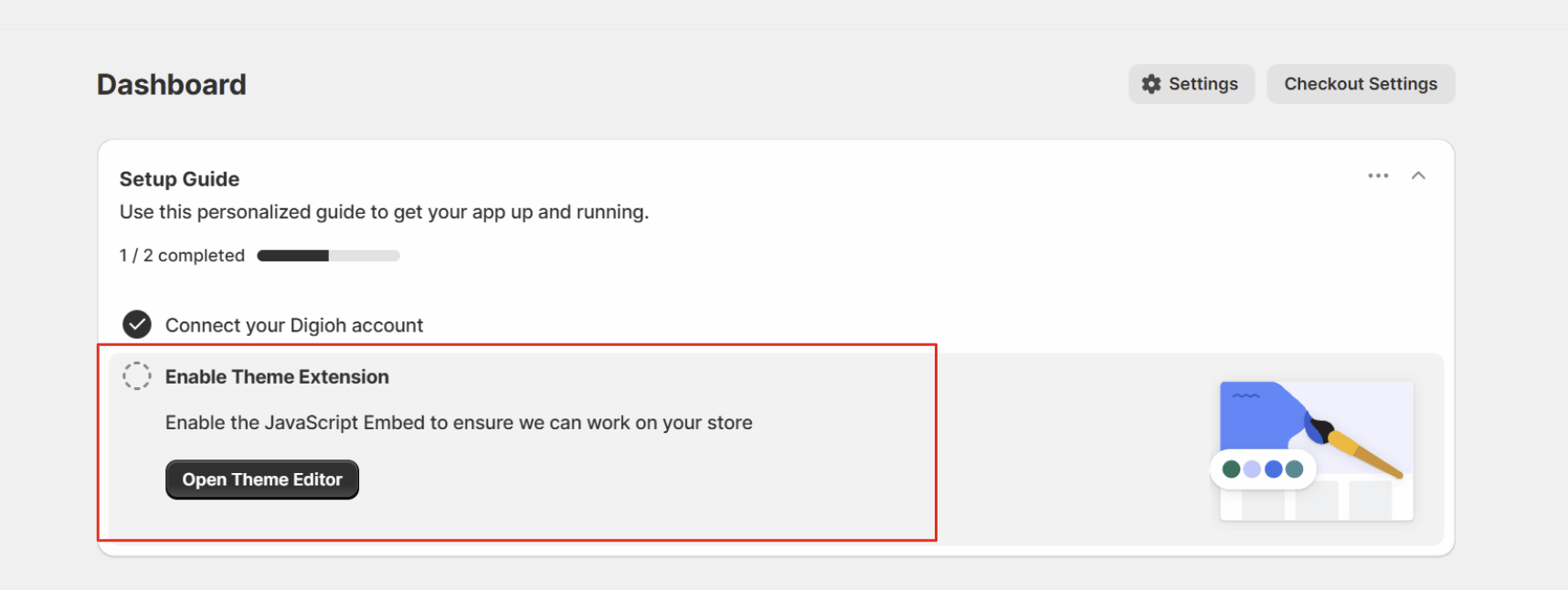Click the JavaScript Embed description text
The image size is (1568, 590).
(x=459, y=423)
